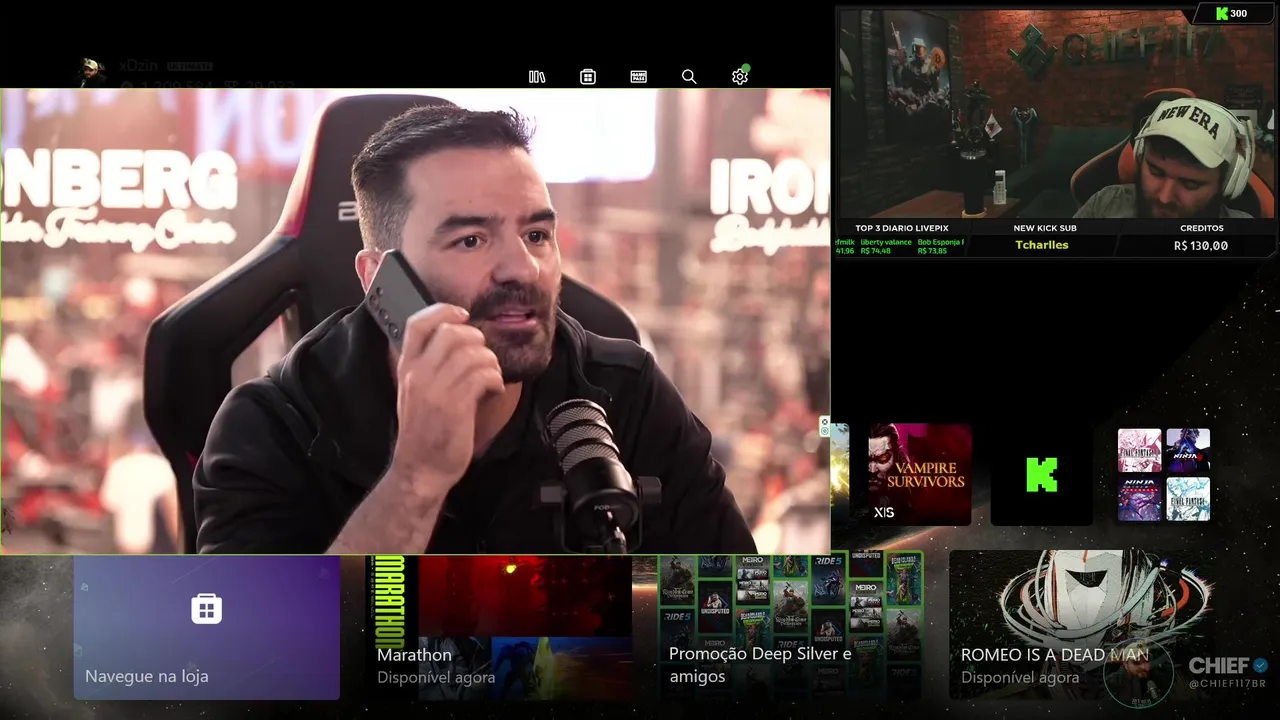Open the Microsoft Store icon in top bar
Screen dimensions: 1280x720
tap(588, 77)
